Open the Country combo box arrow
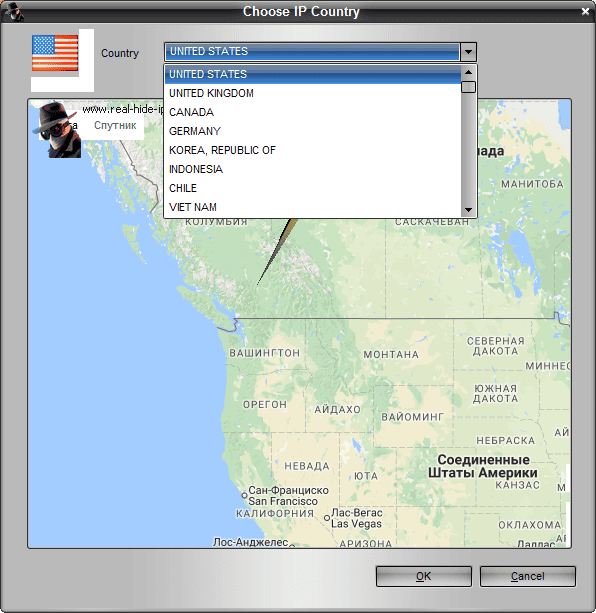 tap(468, 52)
